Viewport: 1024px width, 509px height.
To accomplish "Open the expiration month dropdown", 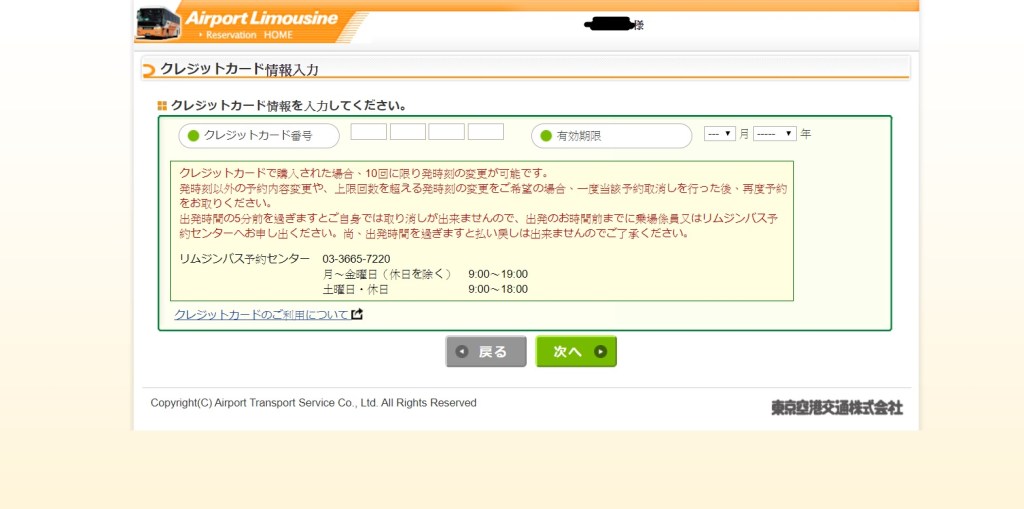I will [719, 133].
